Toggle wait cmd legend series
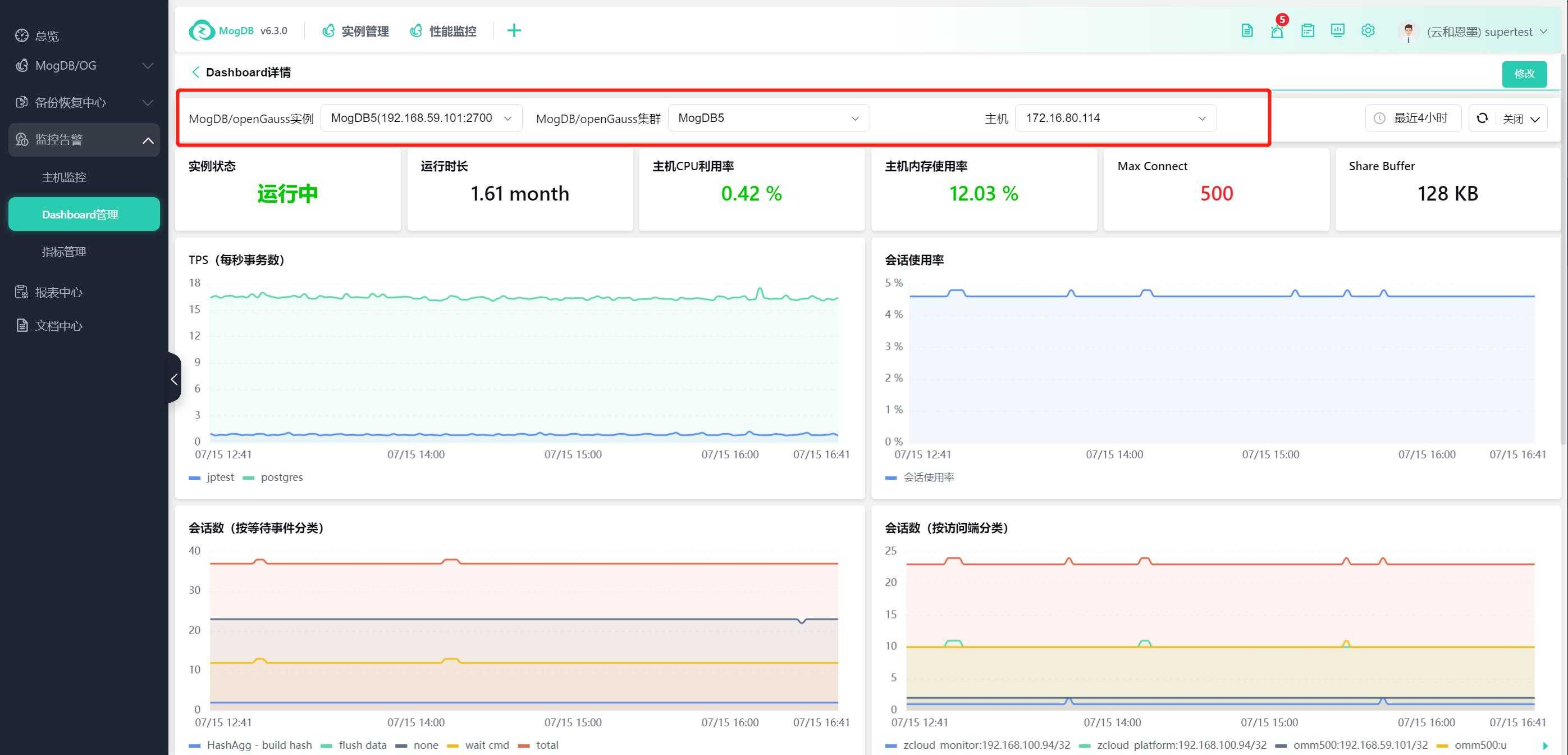The height and width of the screenshot is (755, 1568). pos(478,745)
